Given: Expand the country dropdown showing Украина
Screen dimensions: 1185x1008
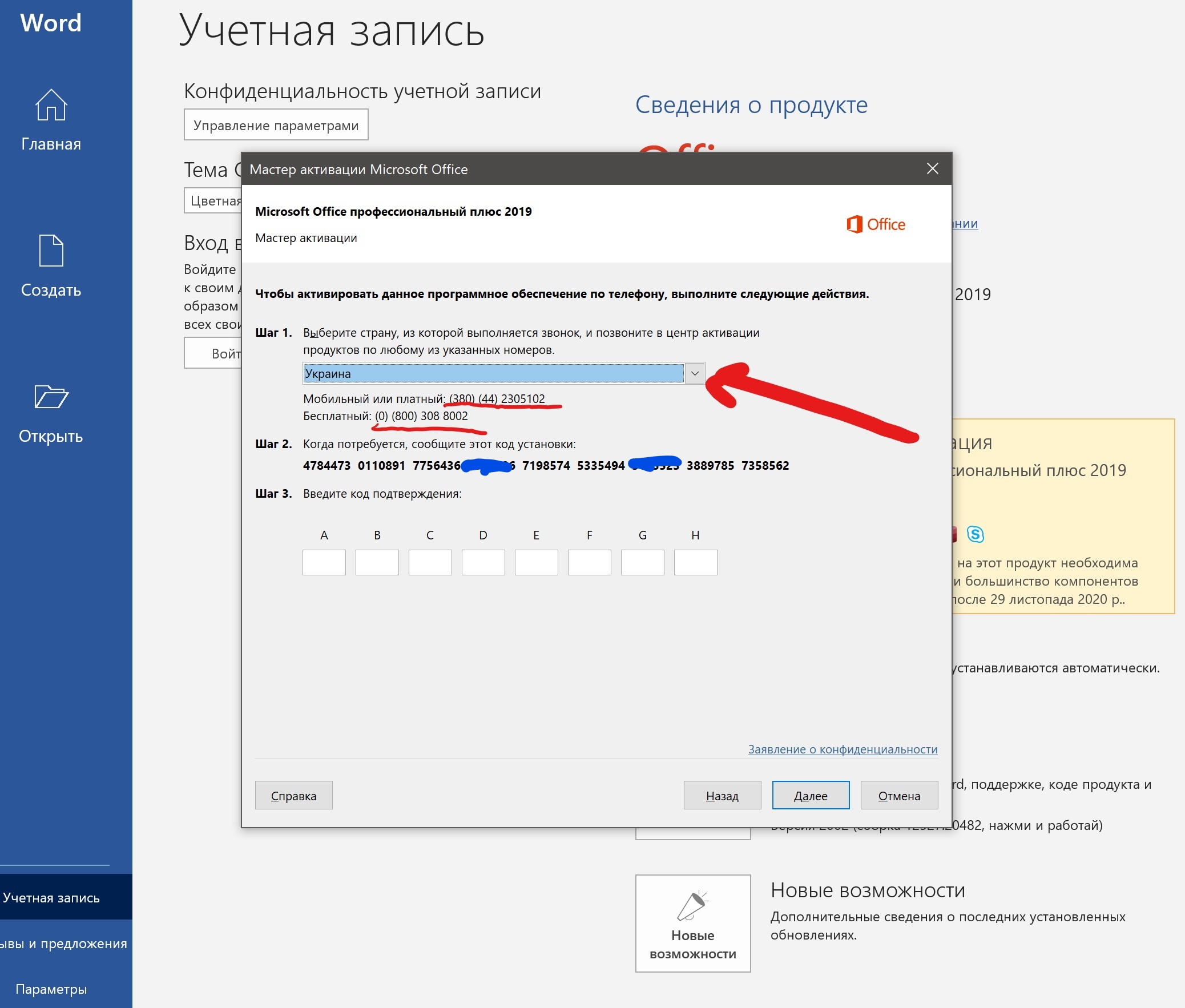Looking at the screenshot, I should (694, 374).
